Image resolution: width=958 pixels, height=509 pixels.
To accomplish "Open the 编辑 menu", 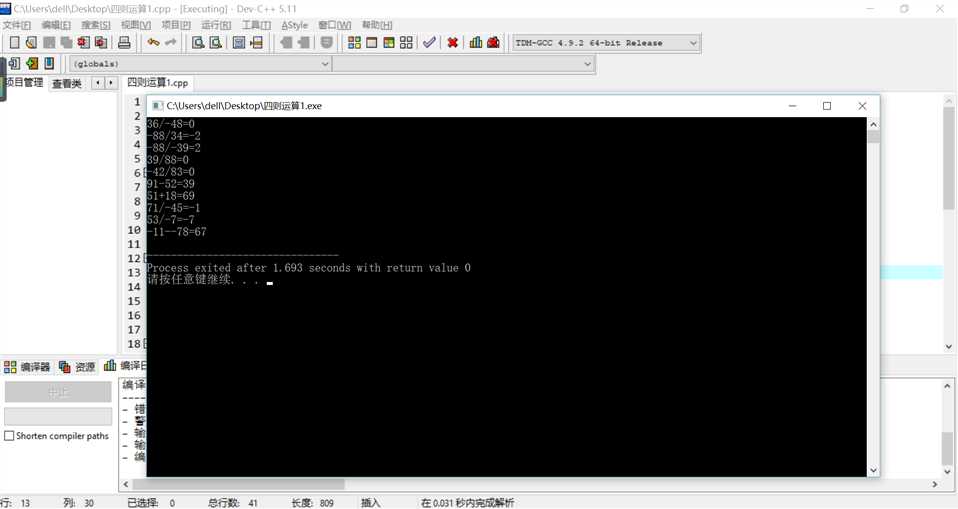I will (56, 25).
